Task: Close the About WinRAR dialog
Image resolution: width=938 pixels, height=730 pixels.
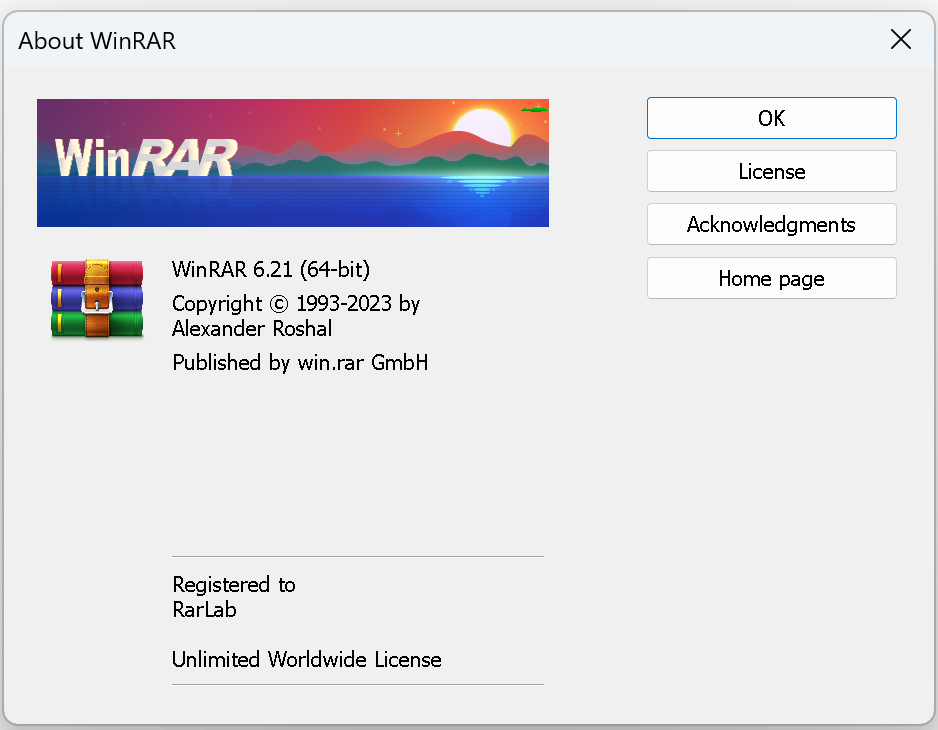Action: pyautogui.click(x=900, y=39)
